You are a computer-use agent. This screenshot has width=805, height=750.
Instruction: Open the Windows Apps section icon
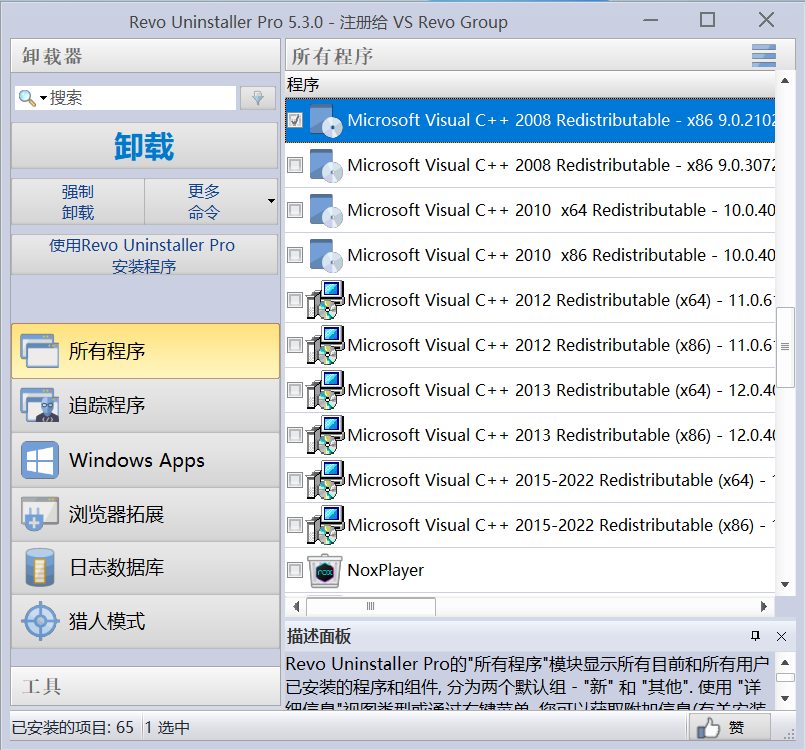coord(39,459)
